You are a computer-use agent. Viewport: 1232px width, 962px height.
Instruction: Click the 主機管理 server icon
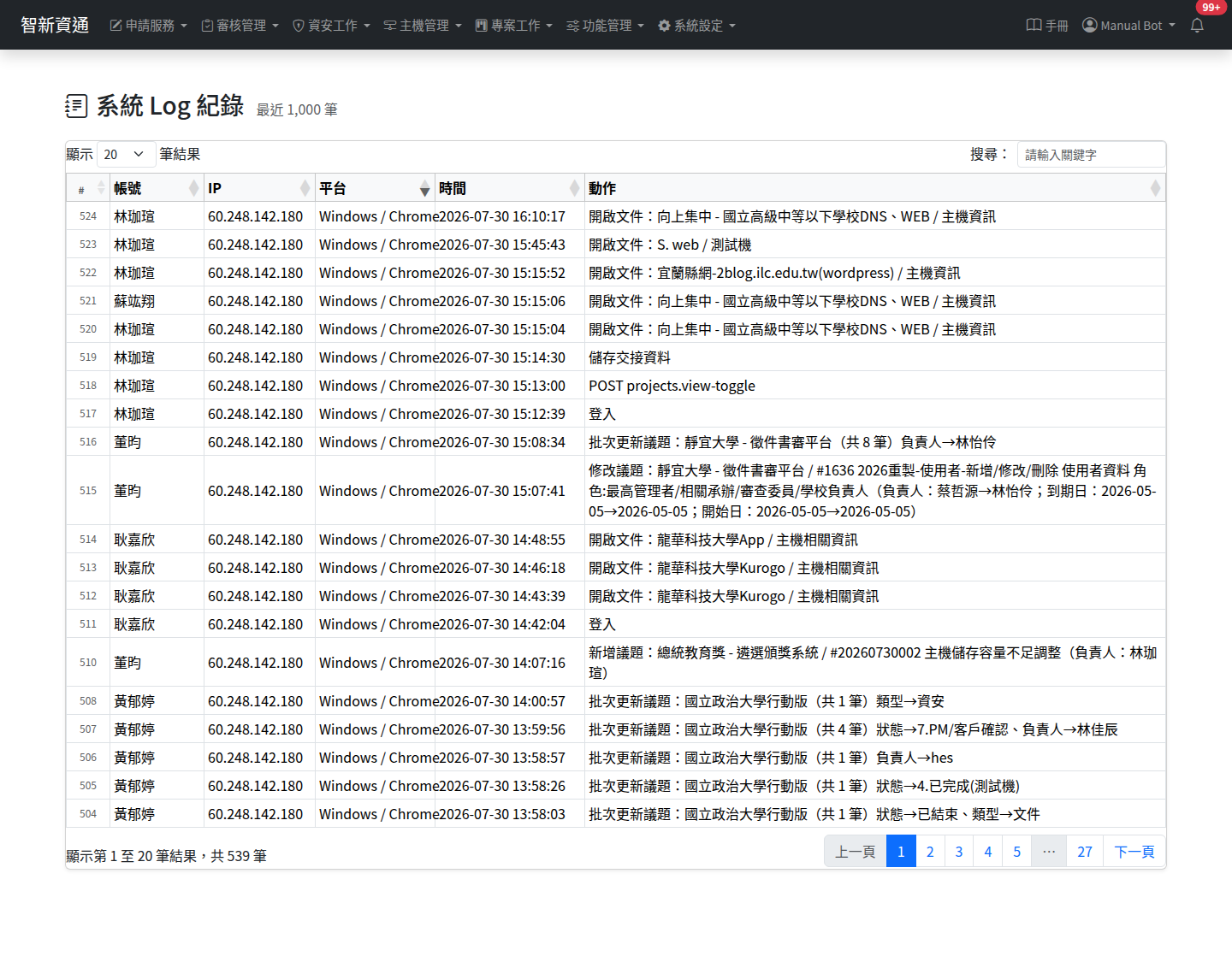click(390, 26)
